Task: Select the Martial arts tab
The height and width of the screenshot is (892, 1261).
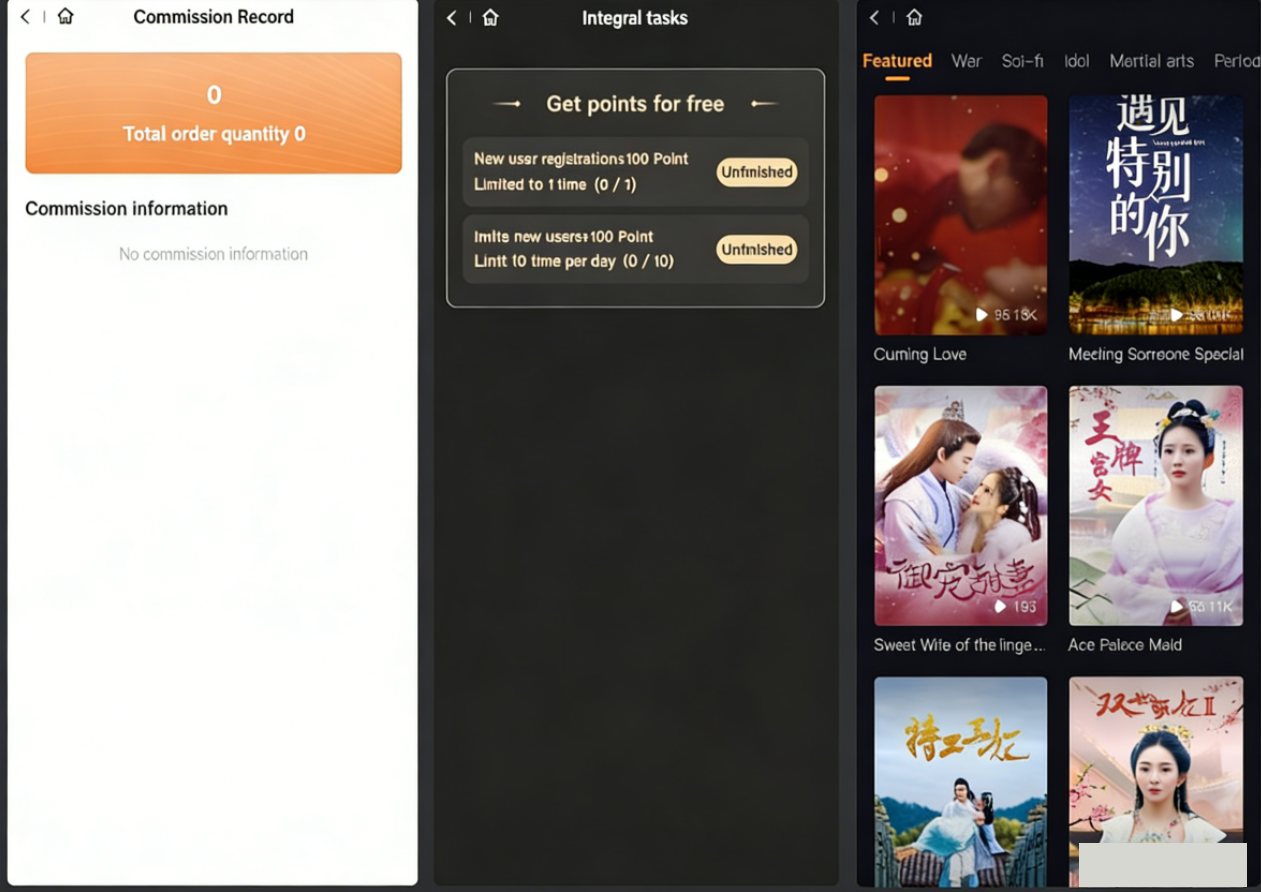Action: click(x=1151, y=61)
